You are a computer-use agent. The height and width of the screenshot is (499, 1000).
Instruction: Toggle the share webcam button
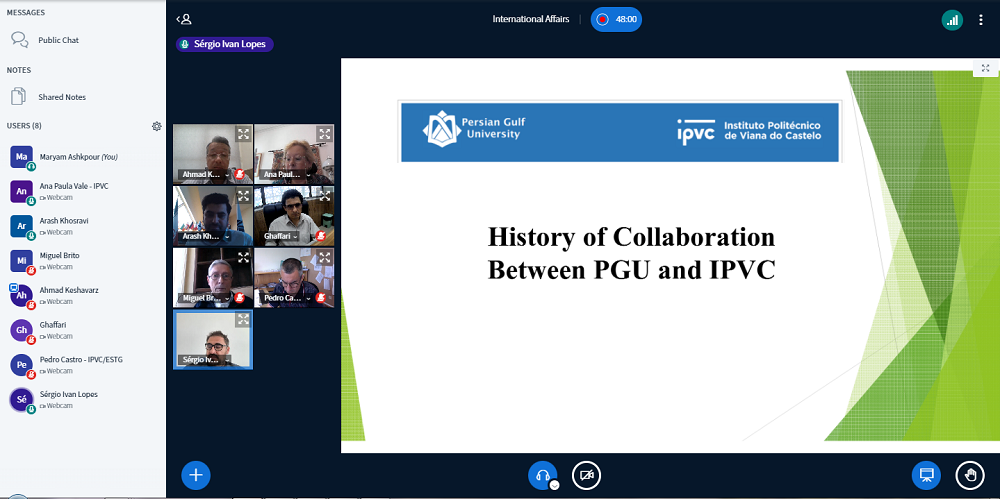(586, 475)
